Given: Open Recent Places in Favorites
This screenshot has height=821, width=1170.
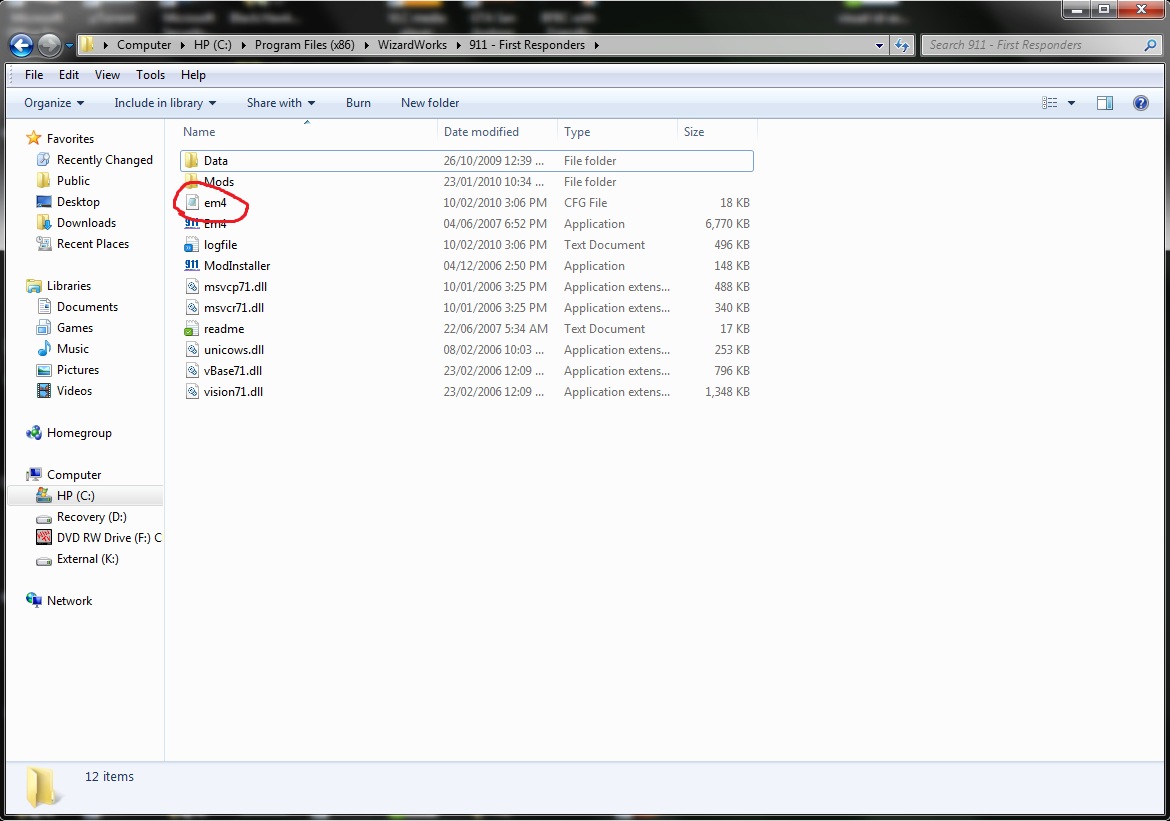Looking at the screenshot, I should (x=93, y=243).
